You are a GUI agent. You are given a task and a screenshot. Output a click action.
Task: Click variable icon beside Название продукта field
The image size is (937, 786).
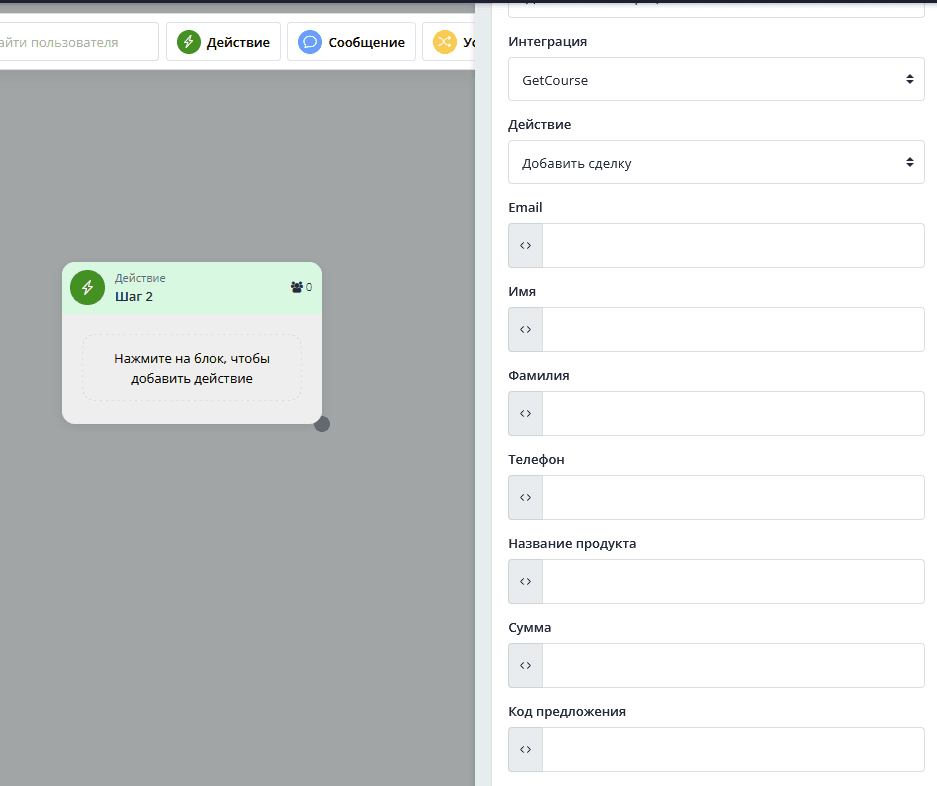(x=525, y=581)
